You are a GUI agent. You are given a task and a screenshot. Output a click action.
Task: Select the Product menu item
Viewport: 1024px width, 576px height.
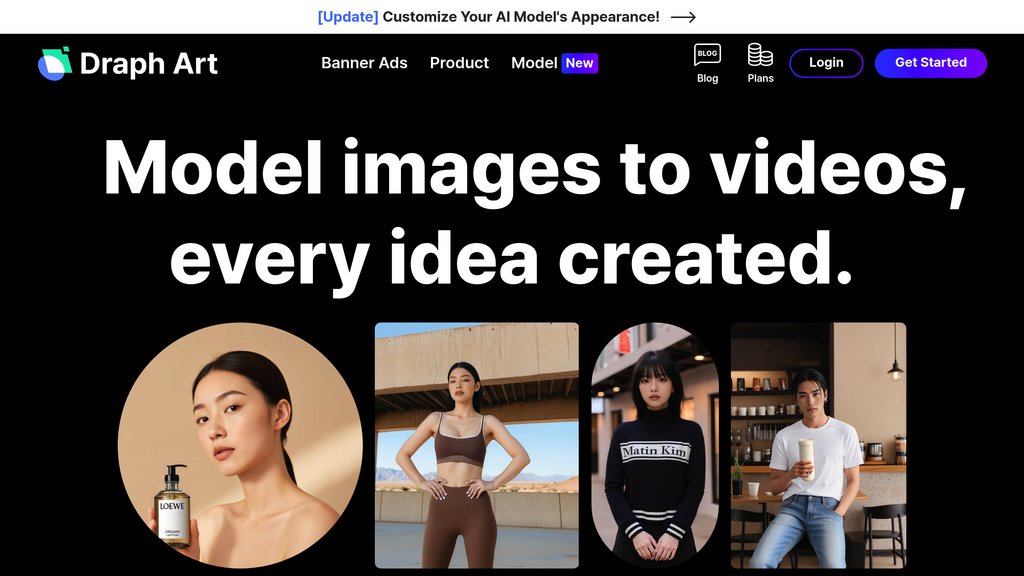[459, 63]
